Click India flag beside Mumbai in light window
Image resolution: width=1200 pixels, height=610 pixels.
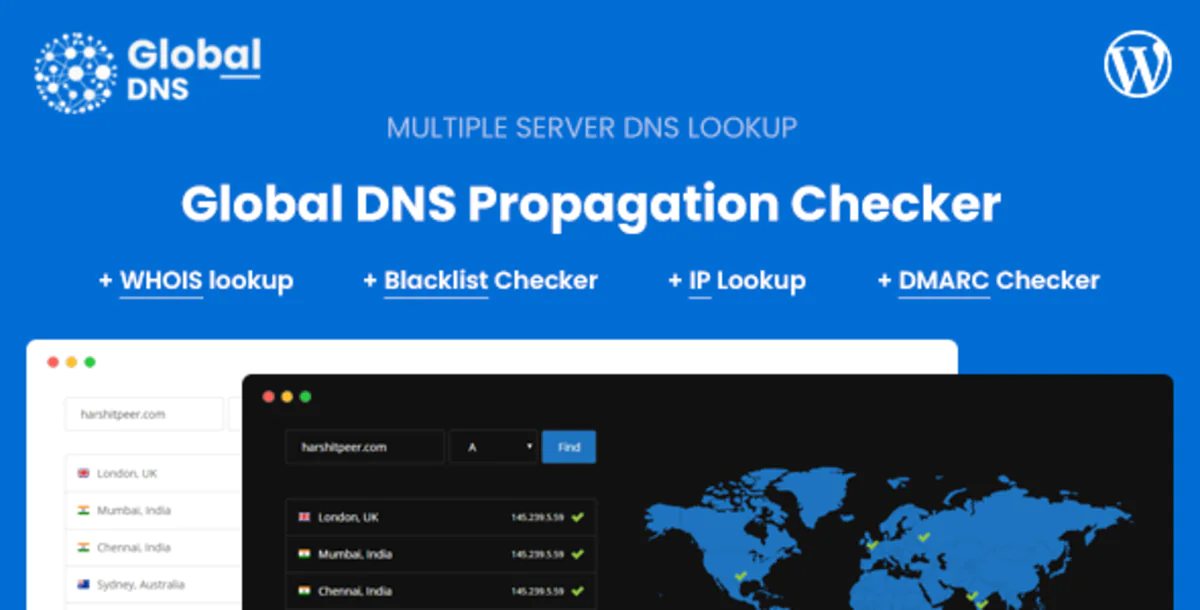84,510
